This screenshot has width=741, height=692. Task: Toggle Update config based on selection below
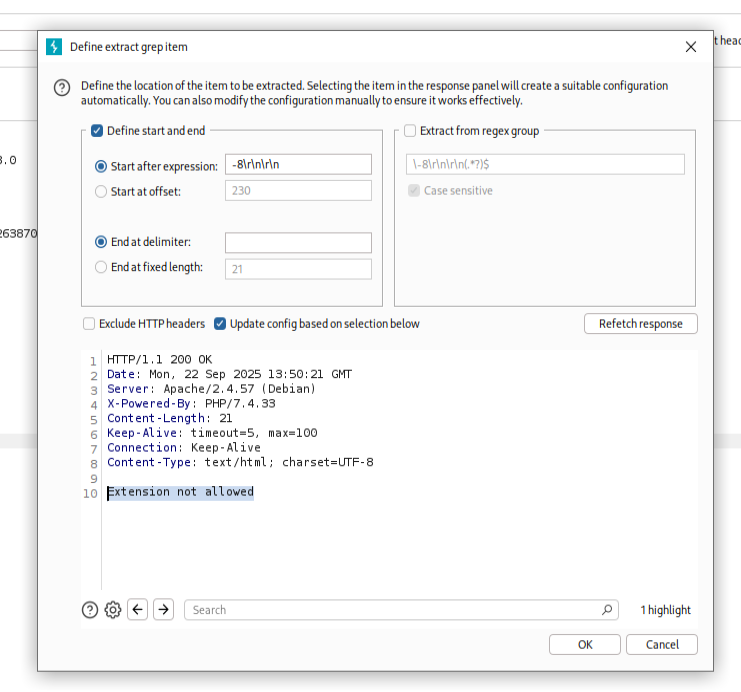click(x=220, y=324)
